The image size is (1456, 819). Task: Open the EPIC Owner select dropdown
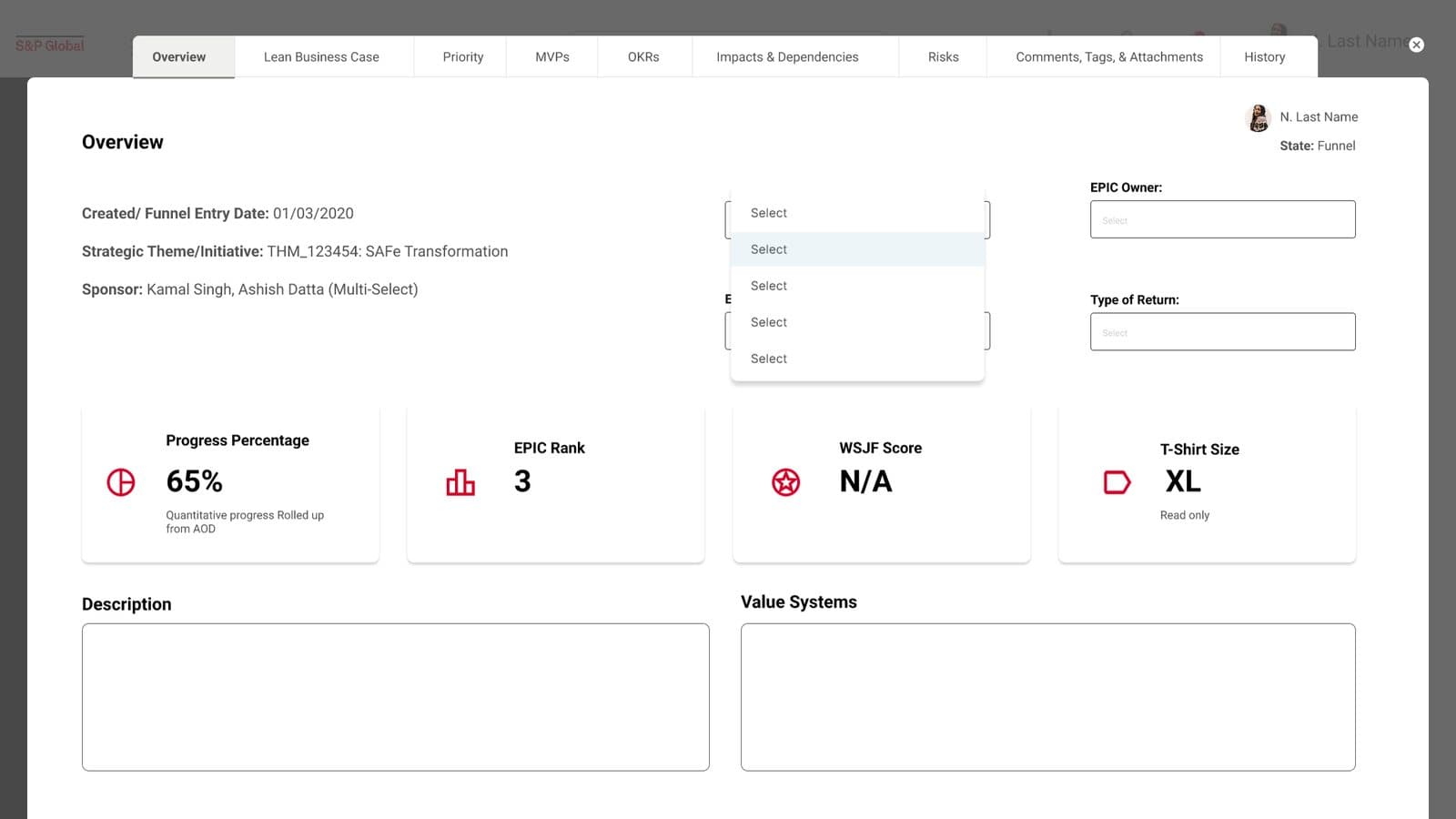(x=1223, y=219)
